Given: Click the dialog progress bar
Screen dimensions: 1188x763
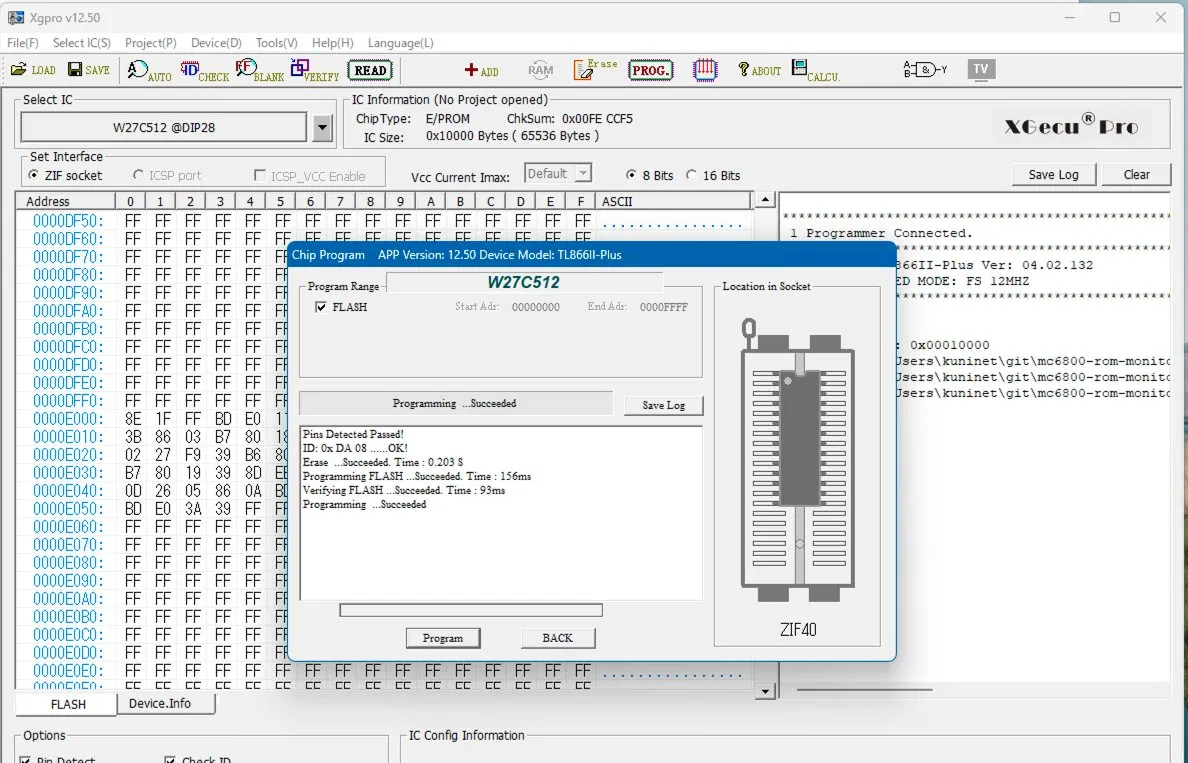Looking at the screenshot, I should pyautogui.click(x=471, y=610).
